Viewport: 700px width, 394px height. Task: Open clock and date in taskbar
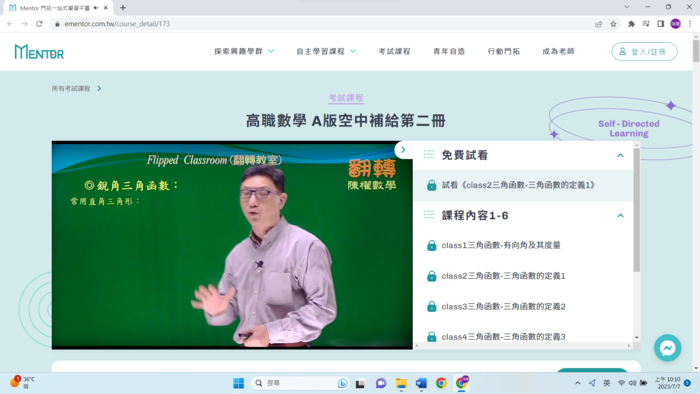pyautogui.click(x=667, y=383)
